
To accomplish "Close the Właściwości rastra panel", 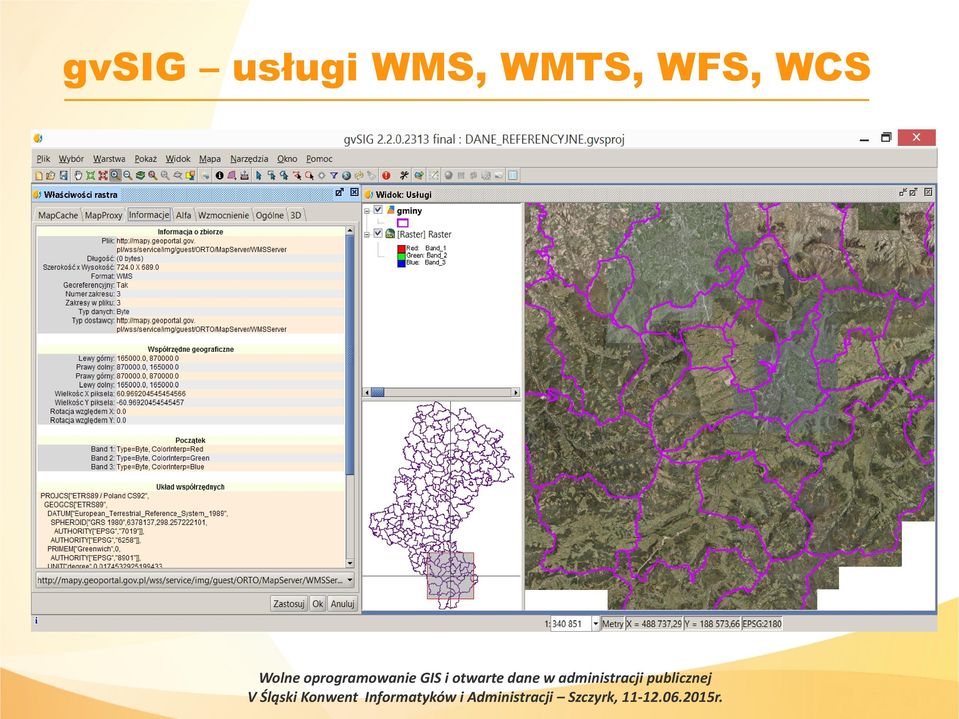I will [354, 193].
